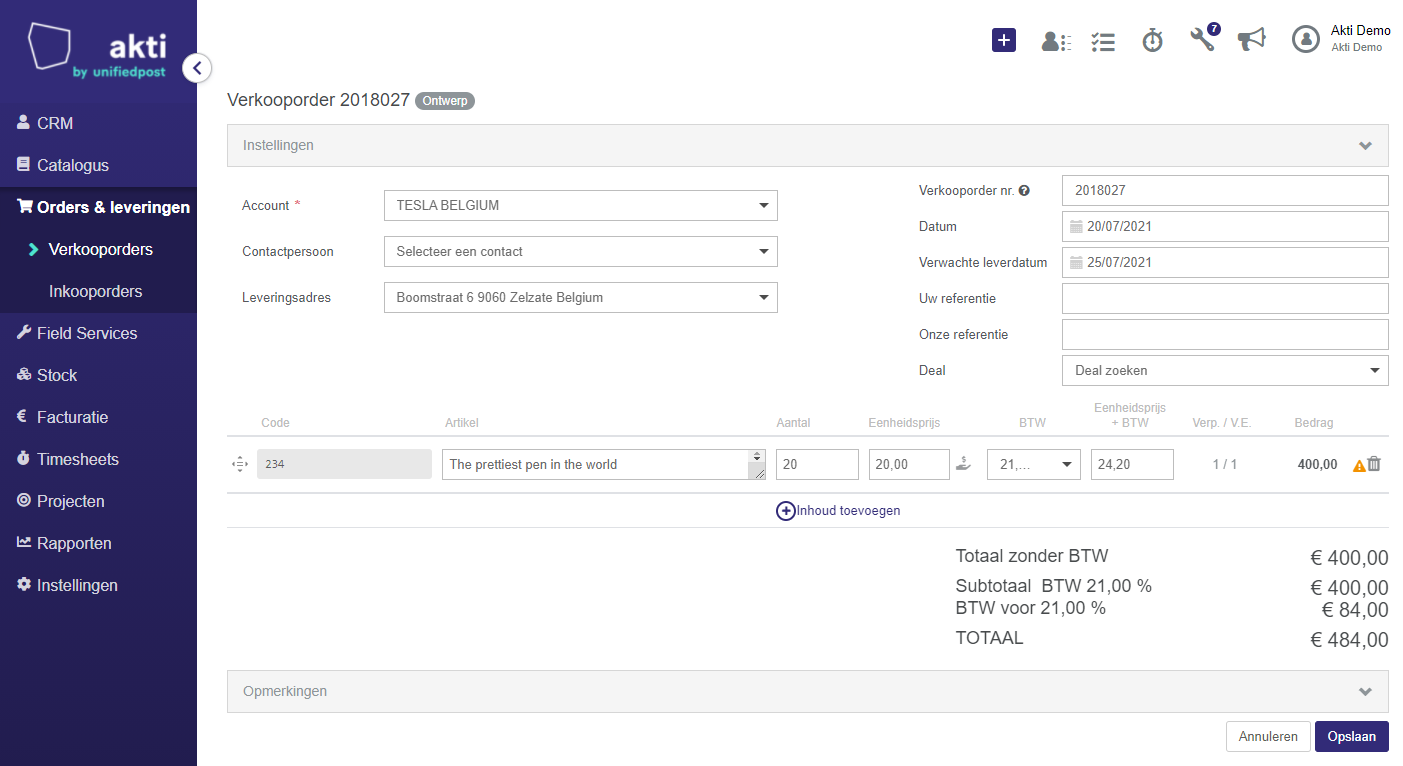Click the Verp. / V.E. value 1 / 1
Image resolution: width=1403 pixels, height=766 pixels.
[1225, 465]
